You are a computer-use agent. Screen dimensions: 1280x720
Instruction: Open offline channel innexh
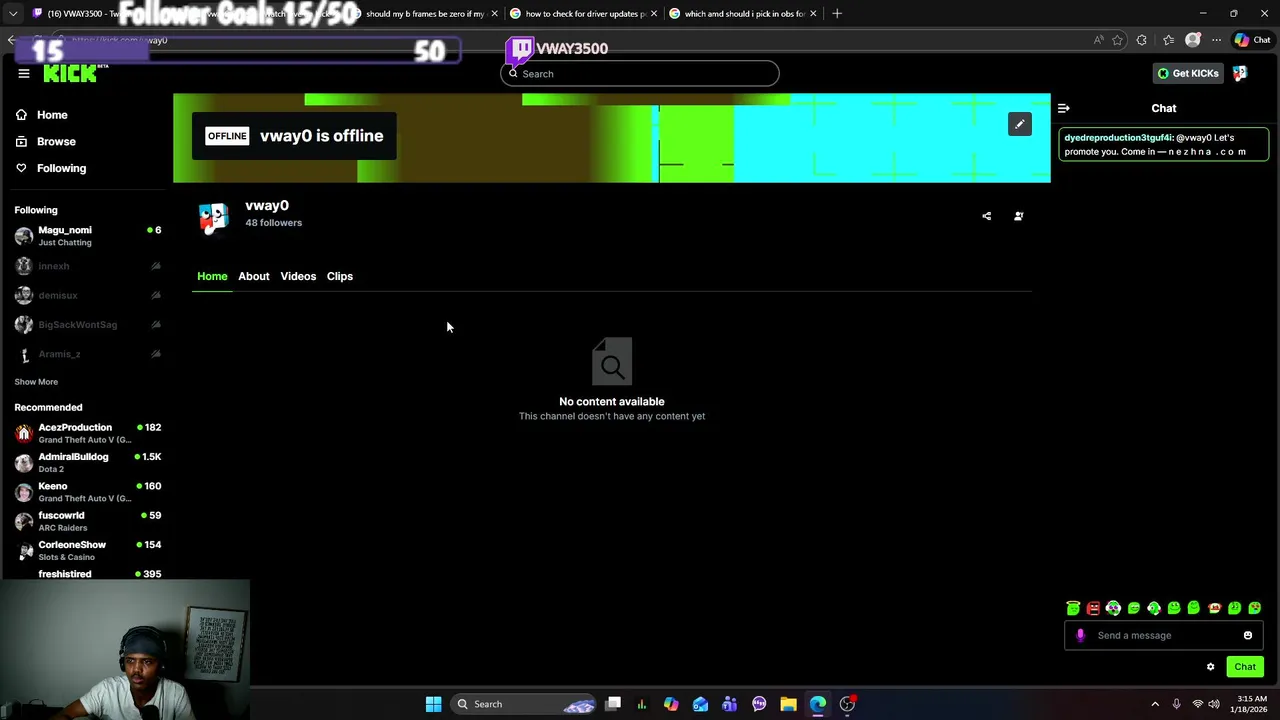click(x=88, y=266)
